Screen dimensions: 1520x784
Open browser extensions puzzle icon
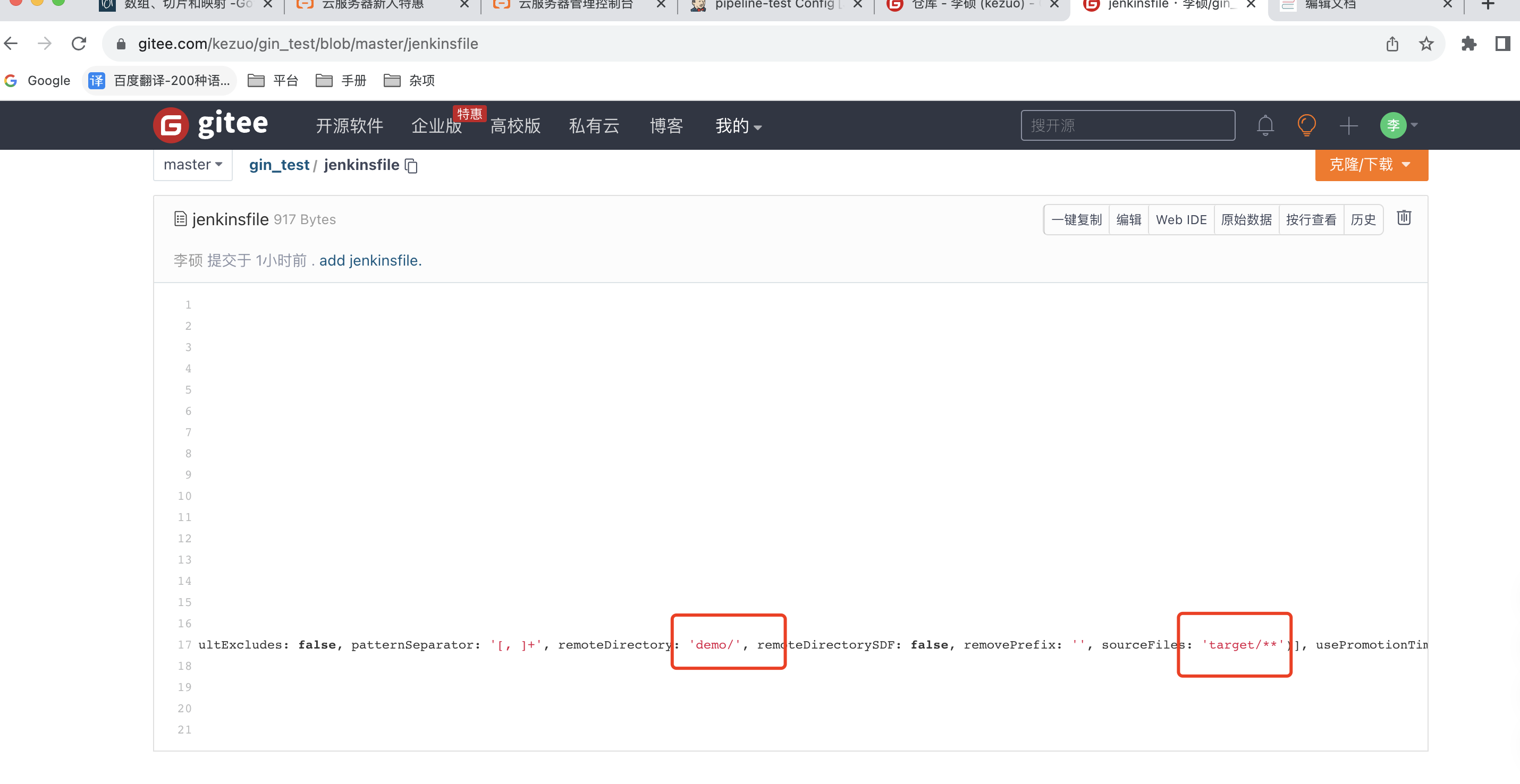point(1468,44)
